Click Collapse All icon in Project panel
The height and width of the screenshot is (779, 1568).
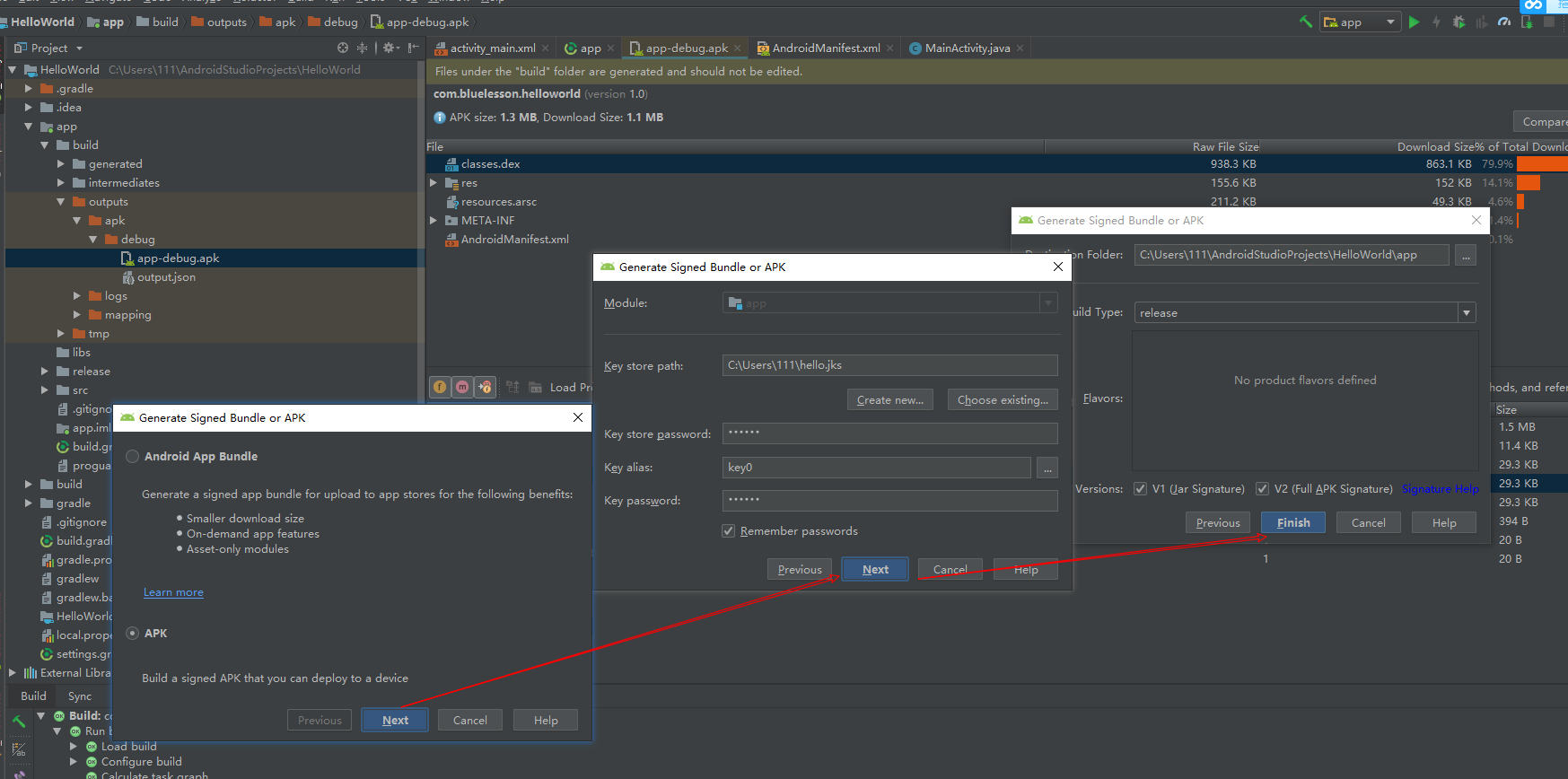pyautogui.click(x=362, y=48)
